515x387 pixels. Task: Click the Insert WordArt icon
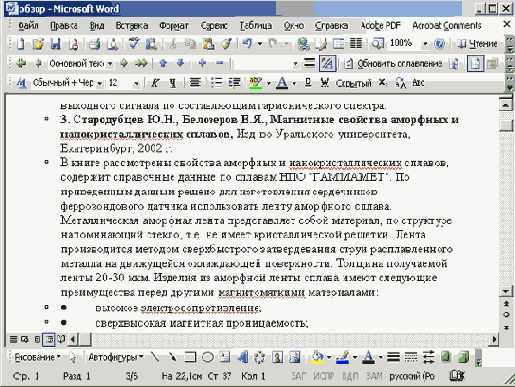point(243,357)
